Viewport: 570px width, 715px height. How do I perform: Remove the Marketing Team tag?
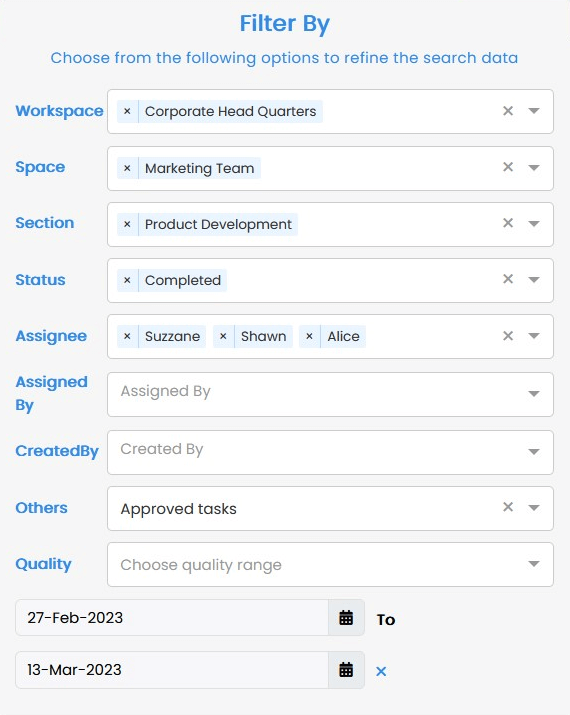coord(127,168)
